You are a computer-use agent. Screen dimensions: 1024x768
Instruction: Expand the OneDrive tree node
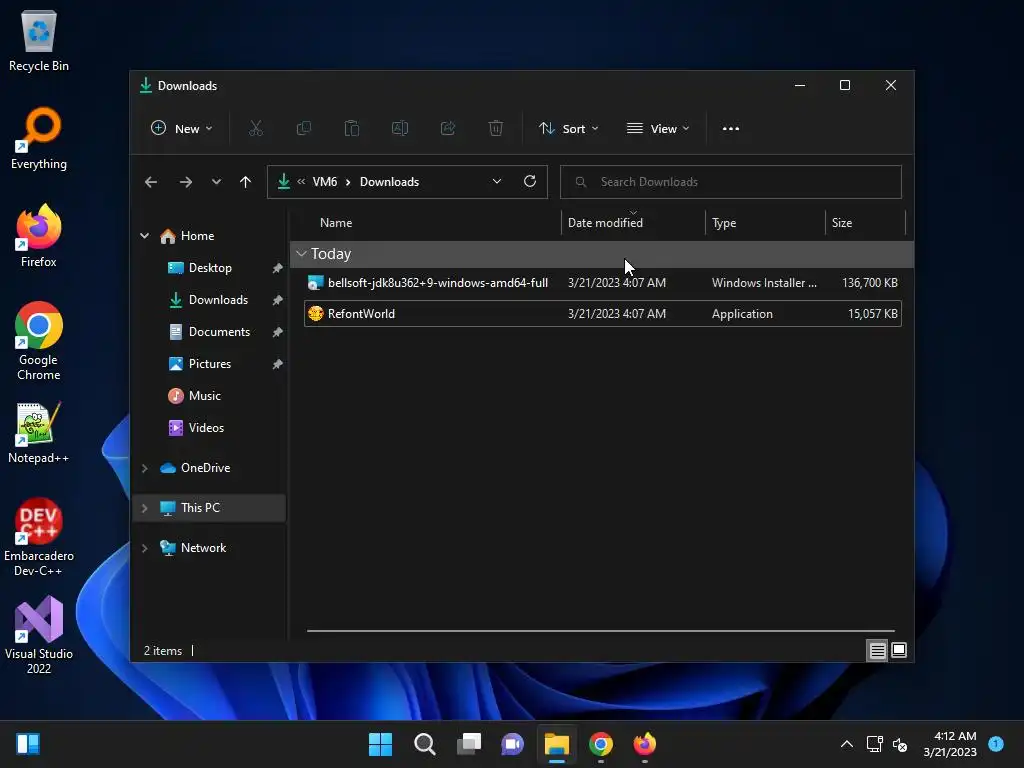[x=144, y=468]
